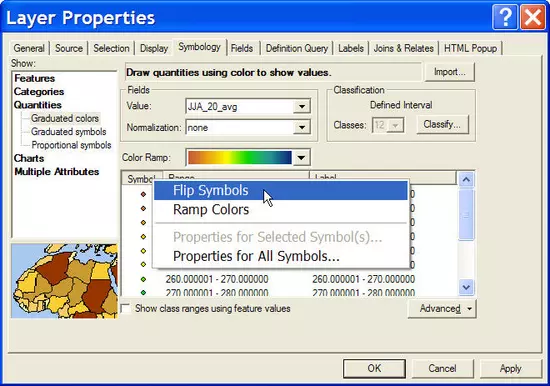550x386 pixels.
Task: Click the first red-orange diamond symbol
Action: pyautogui.click(x=143, y=194)
